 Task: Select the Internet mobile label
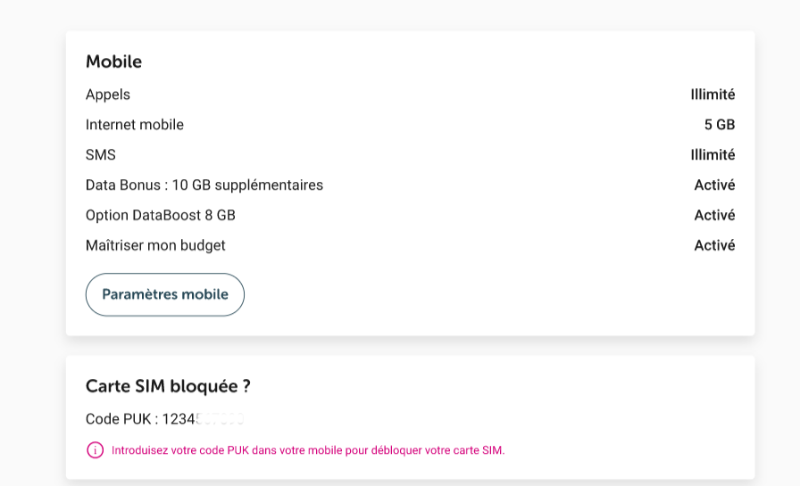pos(135,125)
